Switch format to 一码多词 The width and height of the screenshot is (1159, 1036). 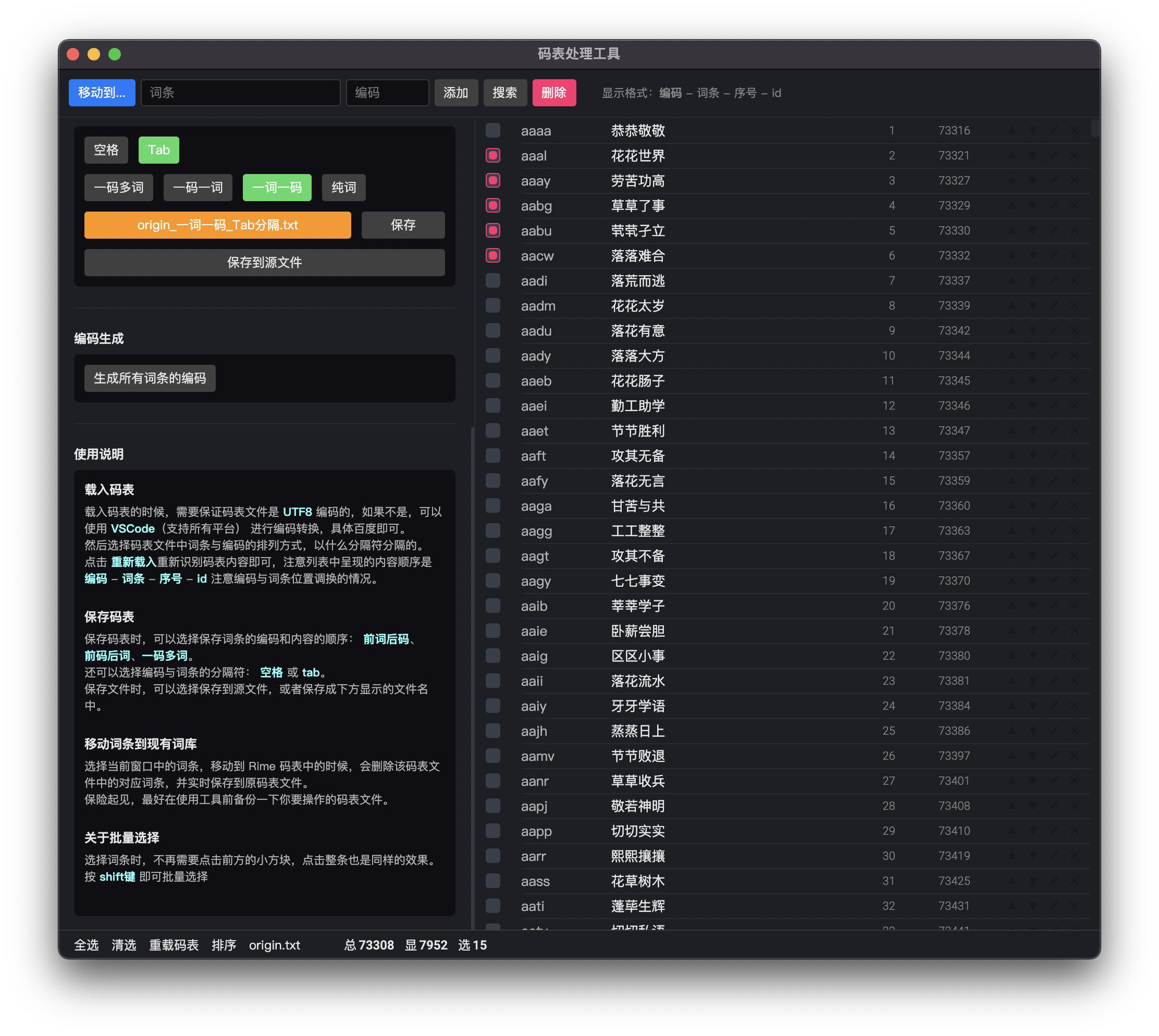(118, 187)
